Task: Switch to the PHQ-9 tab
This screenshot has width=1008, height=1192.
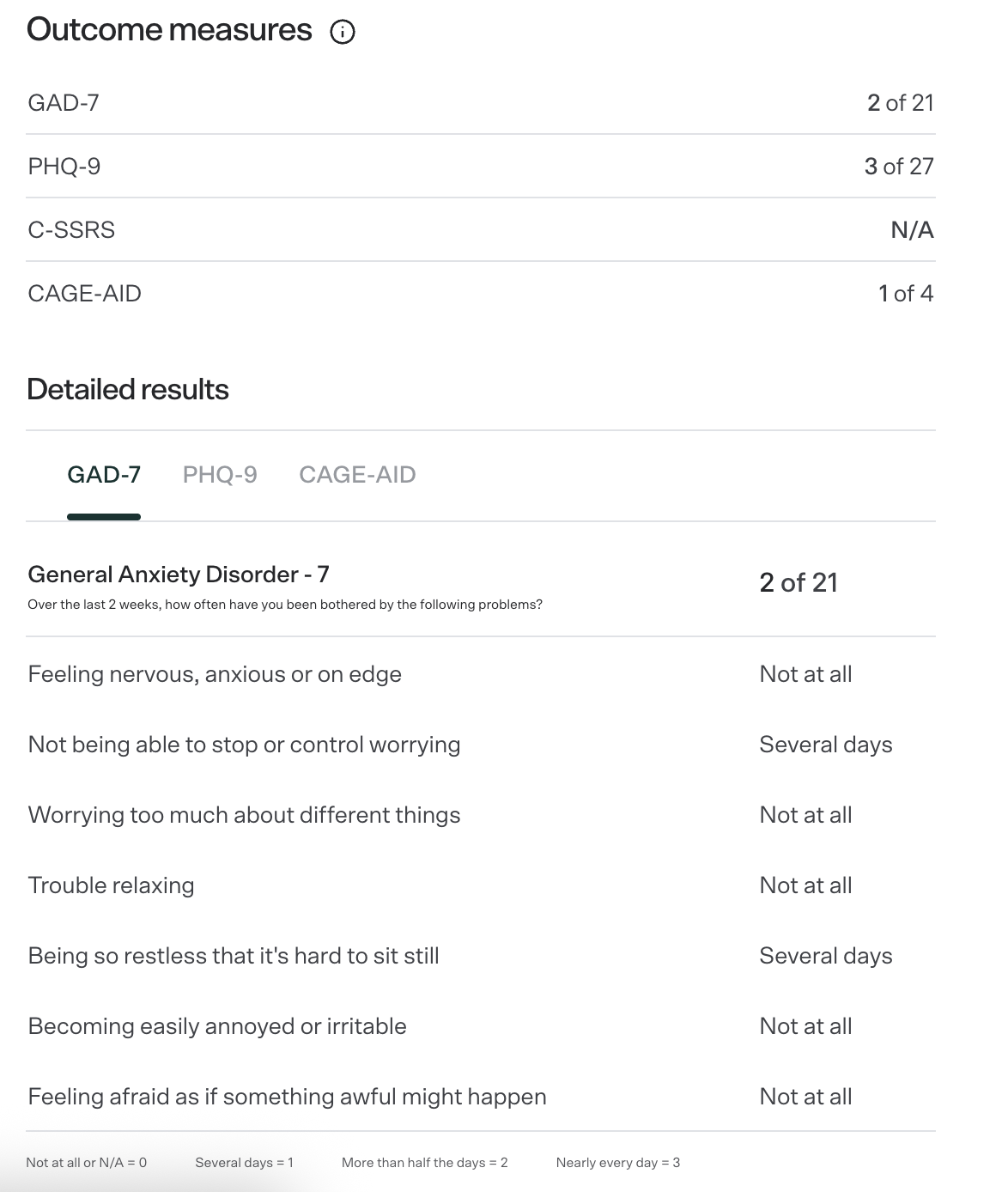Action: click(x=220, y=475)
